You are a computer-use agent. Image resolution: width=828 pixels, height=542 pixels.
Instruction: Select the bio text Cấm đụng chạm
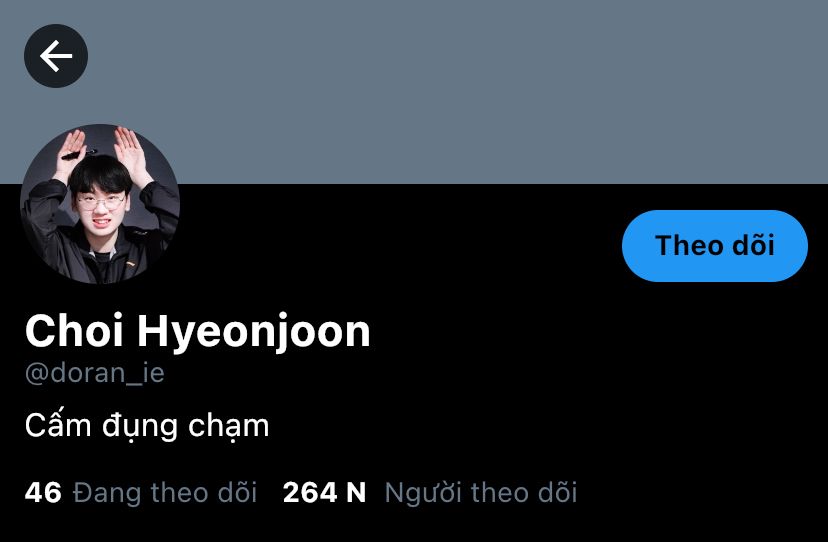tap(147, 426)
